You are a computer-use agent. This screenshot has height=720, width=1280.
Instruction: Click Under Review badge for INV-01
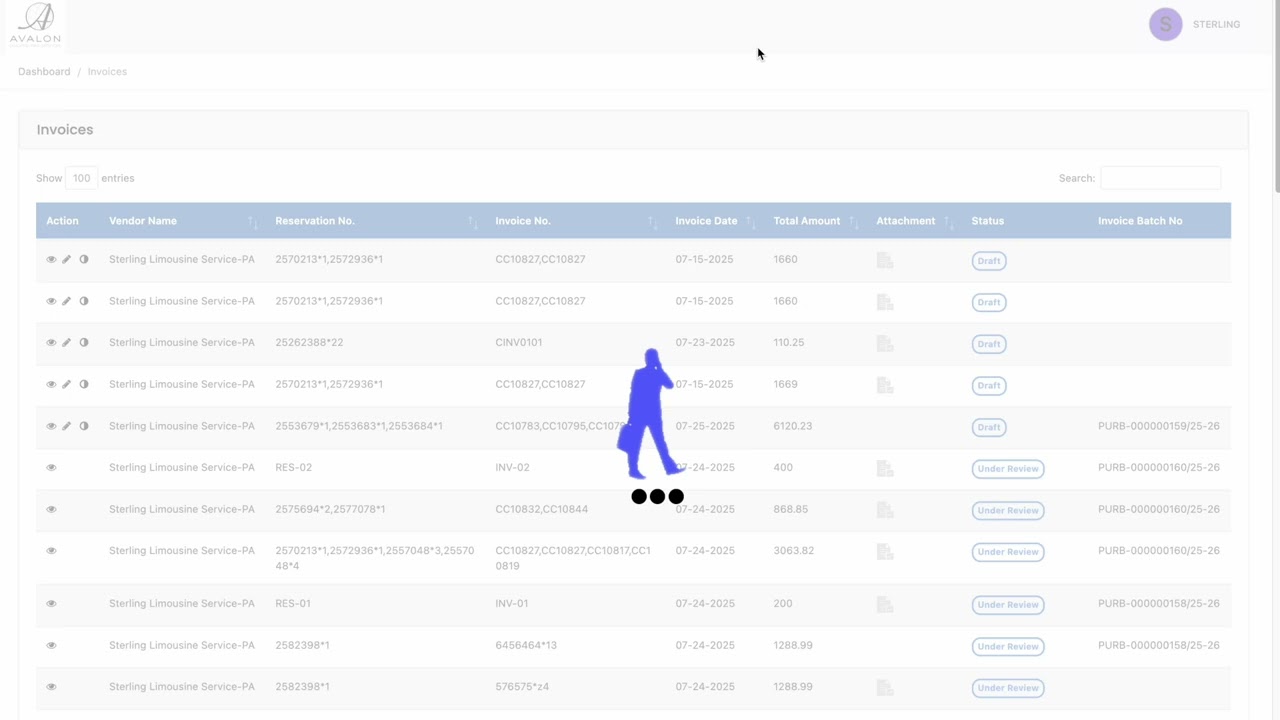(1008, 604)
